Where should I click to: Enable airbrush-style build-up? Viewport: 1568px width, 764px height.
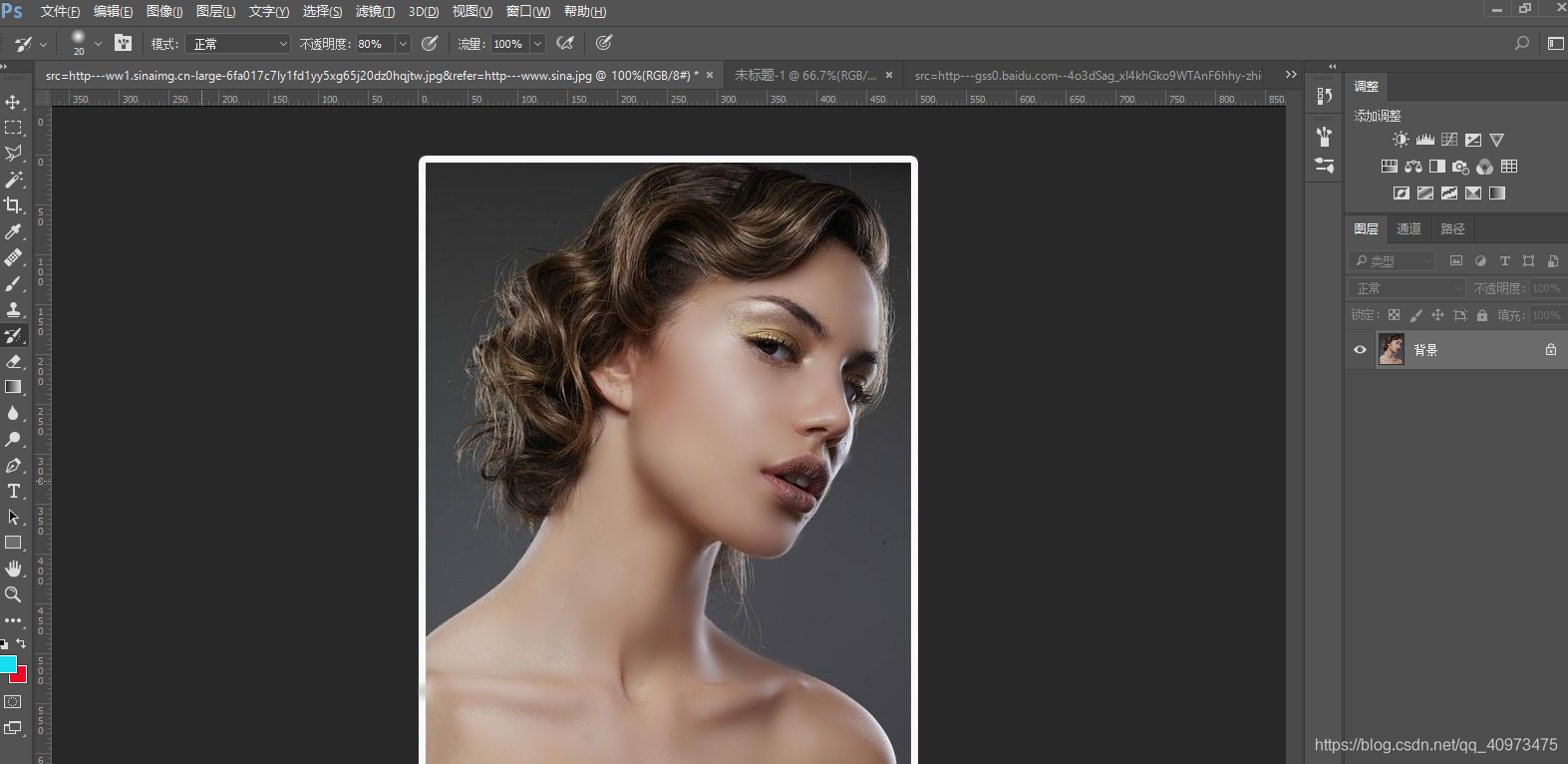[x=565, y=43]
